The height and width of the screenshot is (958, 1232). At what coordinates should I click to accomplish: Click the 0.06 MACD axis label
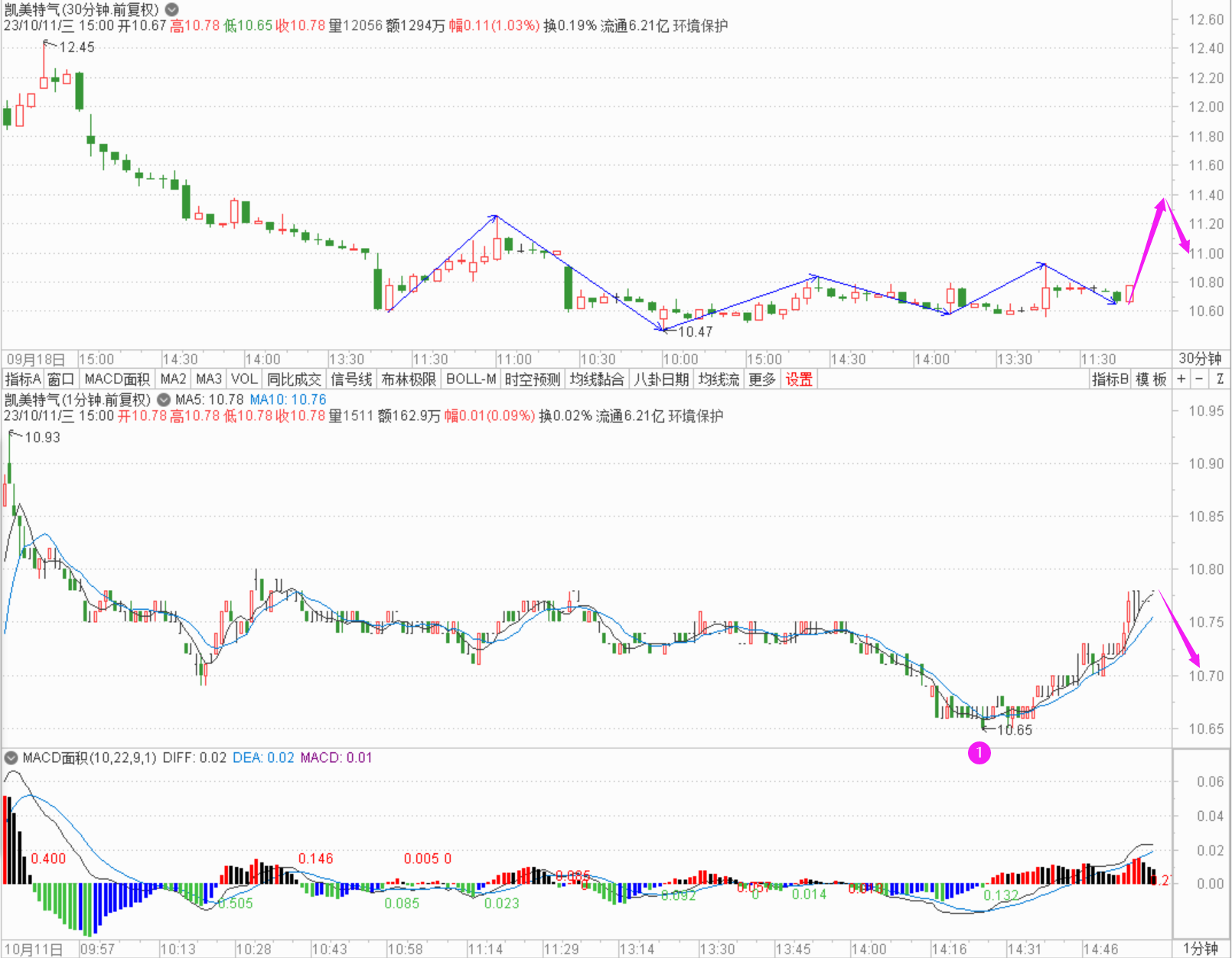pos(1211,781)
